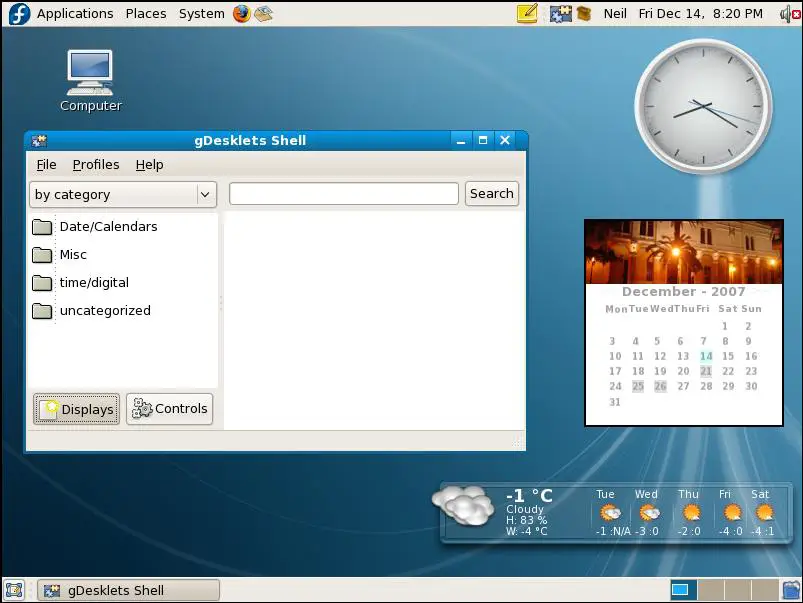The height and width of the screenshot is (603, 803).
Task: Expand the Date/Calendars category folder
Action: pyautogui.click(x=108, y=227)
